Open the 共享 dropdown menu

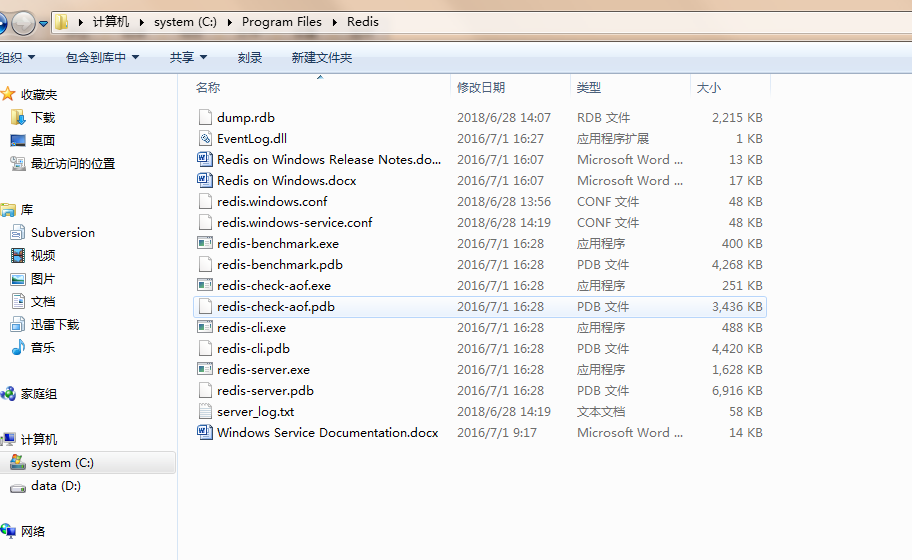click(x=188, y=58)
